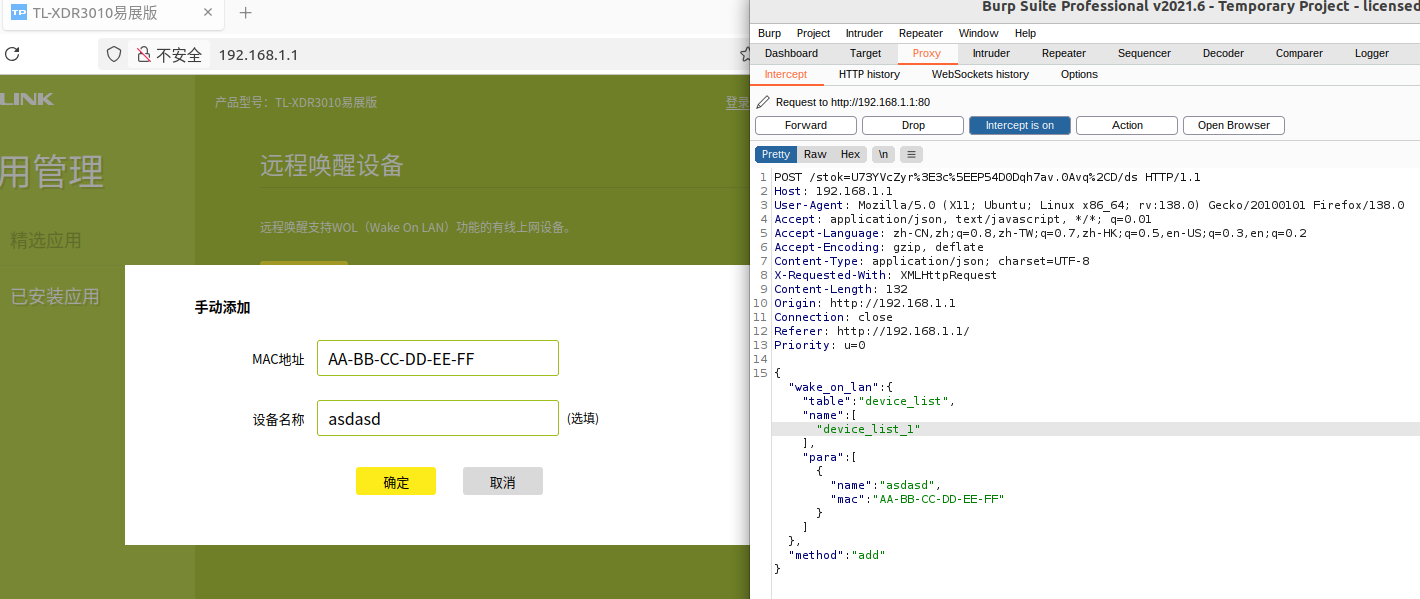Switch to the Raw view tab
The image size is (1420, 599).
(815, 154)
